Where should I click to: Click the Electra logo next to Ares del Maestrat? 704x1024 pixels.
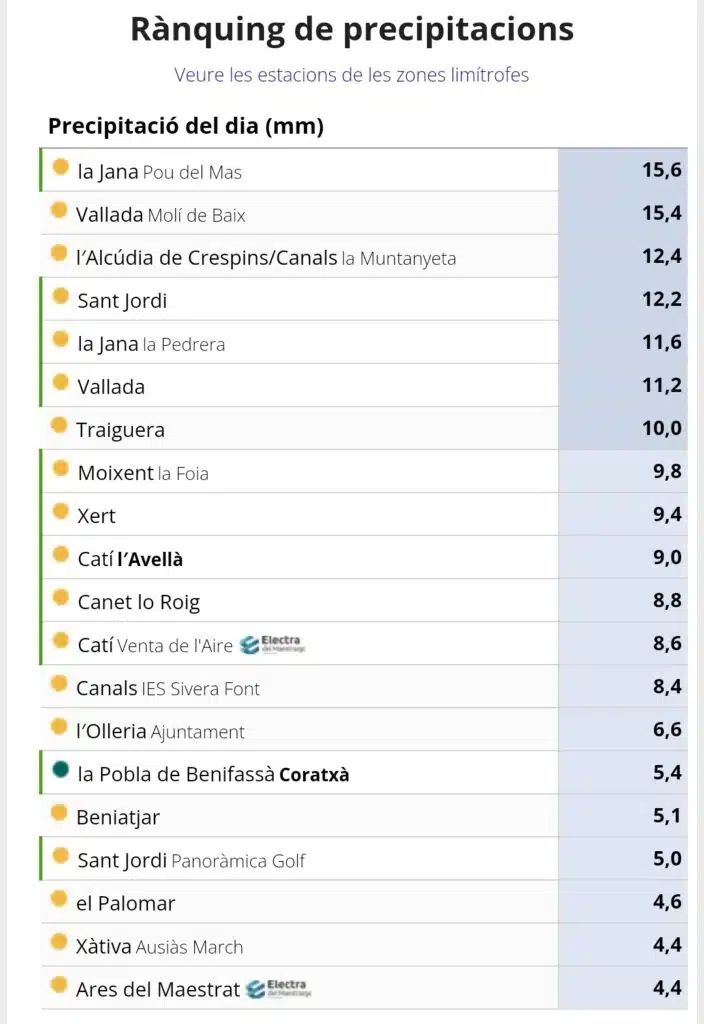pos(279,989)
